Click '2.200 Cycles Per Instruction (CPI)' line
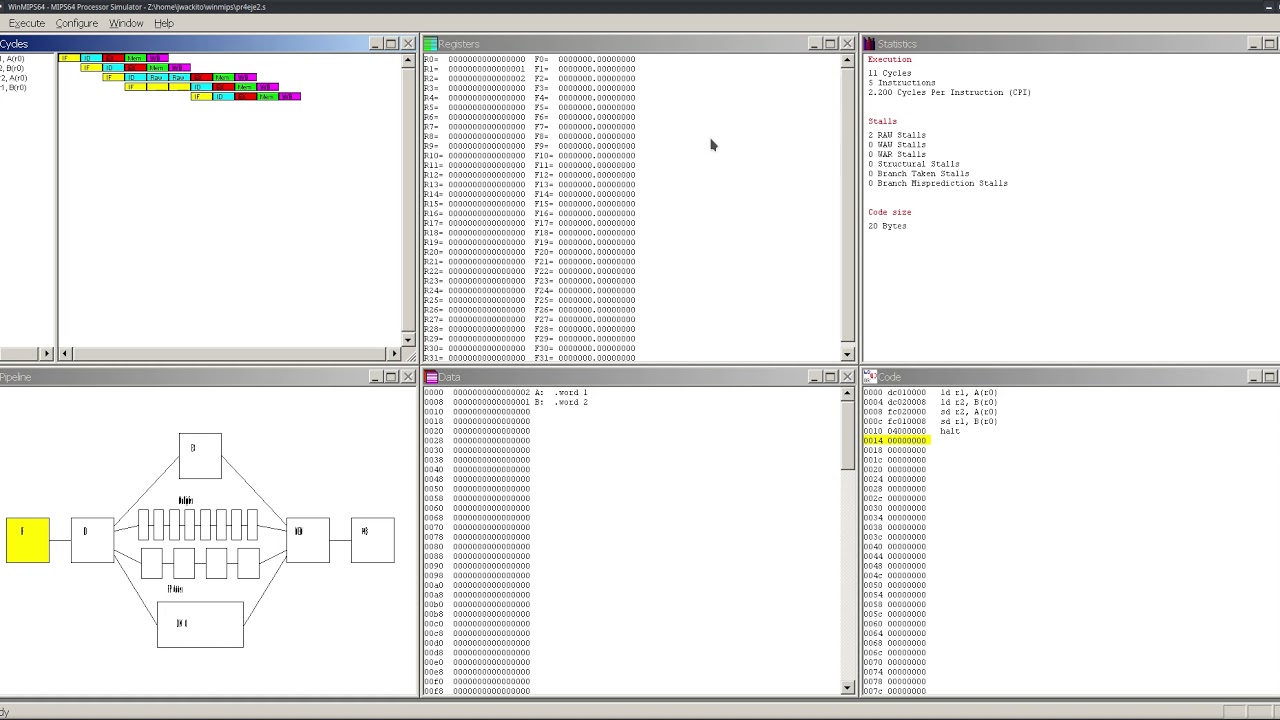Viewport: 1280px width, 720px height. 949,92
